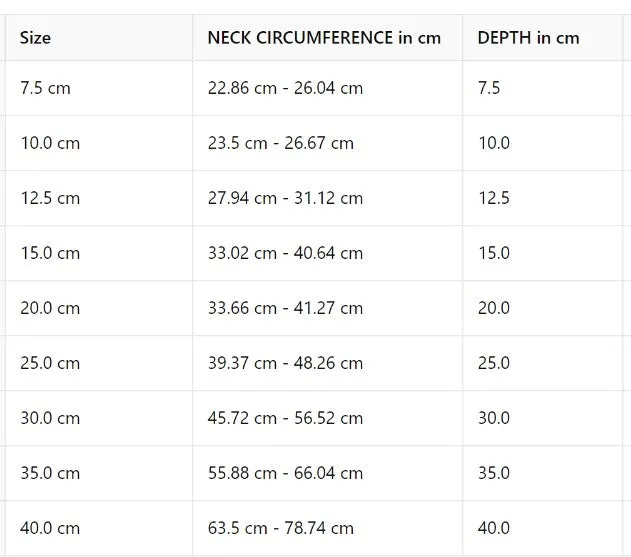The height and width of the screenshot is (557, 631).
Task: Select the 30.0 cm size cell
Action: (x=99, y=418)
